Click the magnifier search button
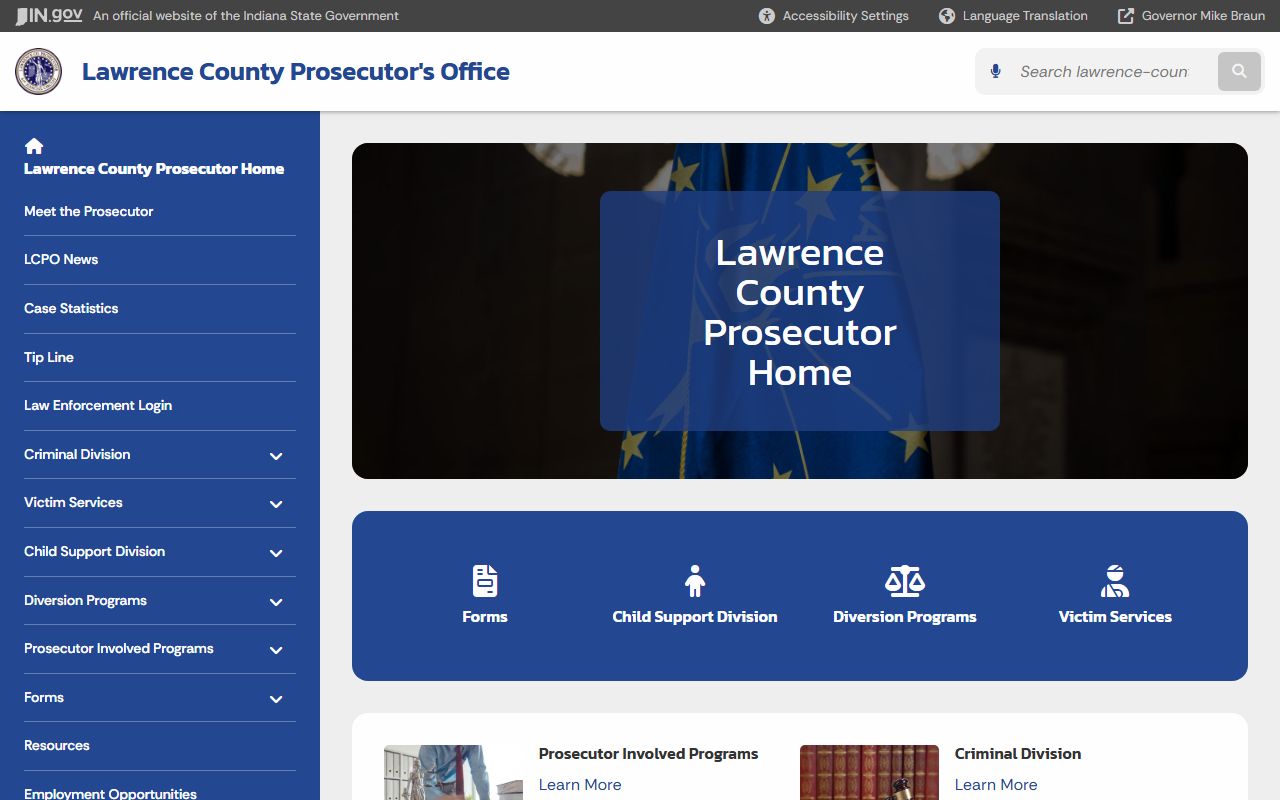The image size is (1280, 800). pos(1239,71)
